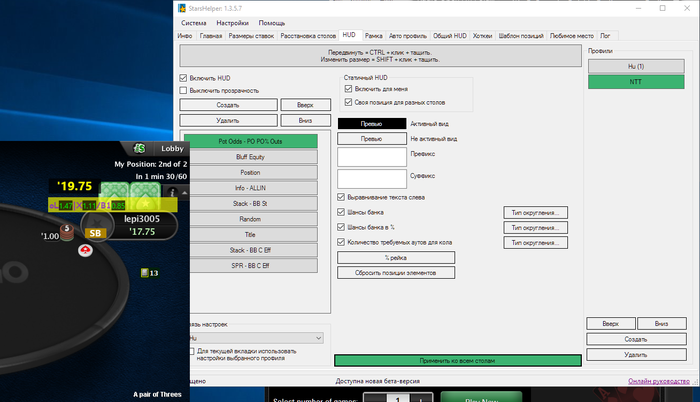700x402 pixels.
Task: Select Pot Odds - PO PO% Outs item
Action: click(x=250, y=141)
